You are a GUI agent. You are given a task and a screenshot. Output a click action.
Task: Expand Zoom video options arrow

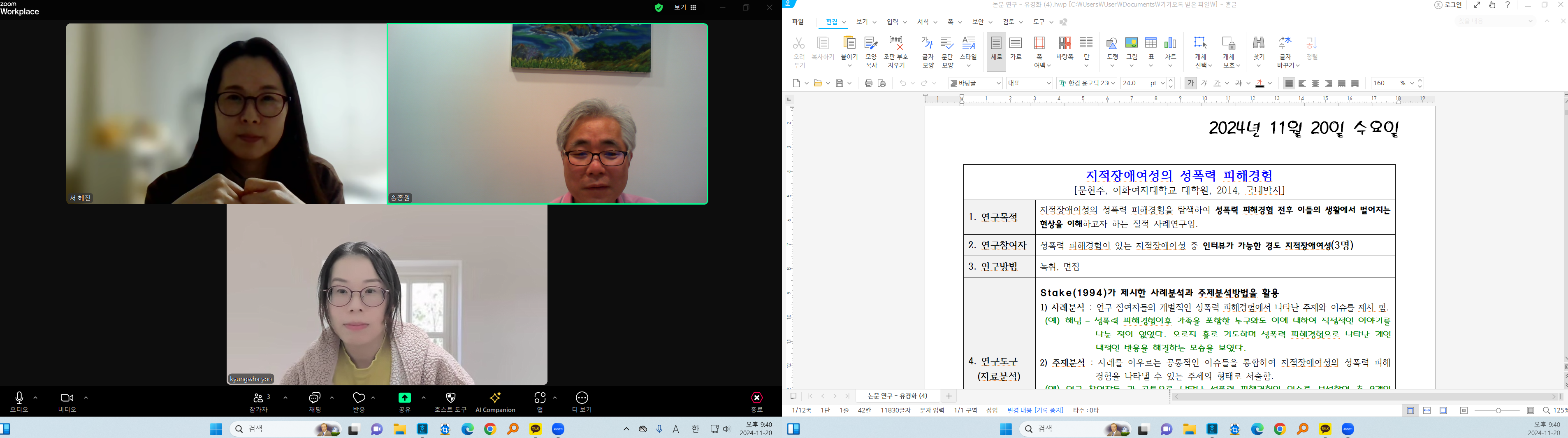86,397
